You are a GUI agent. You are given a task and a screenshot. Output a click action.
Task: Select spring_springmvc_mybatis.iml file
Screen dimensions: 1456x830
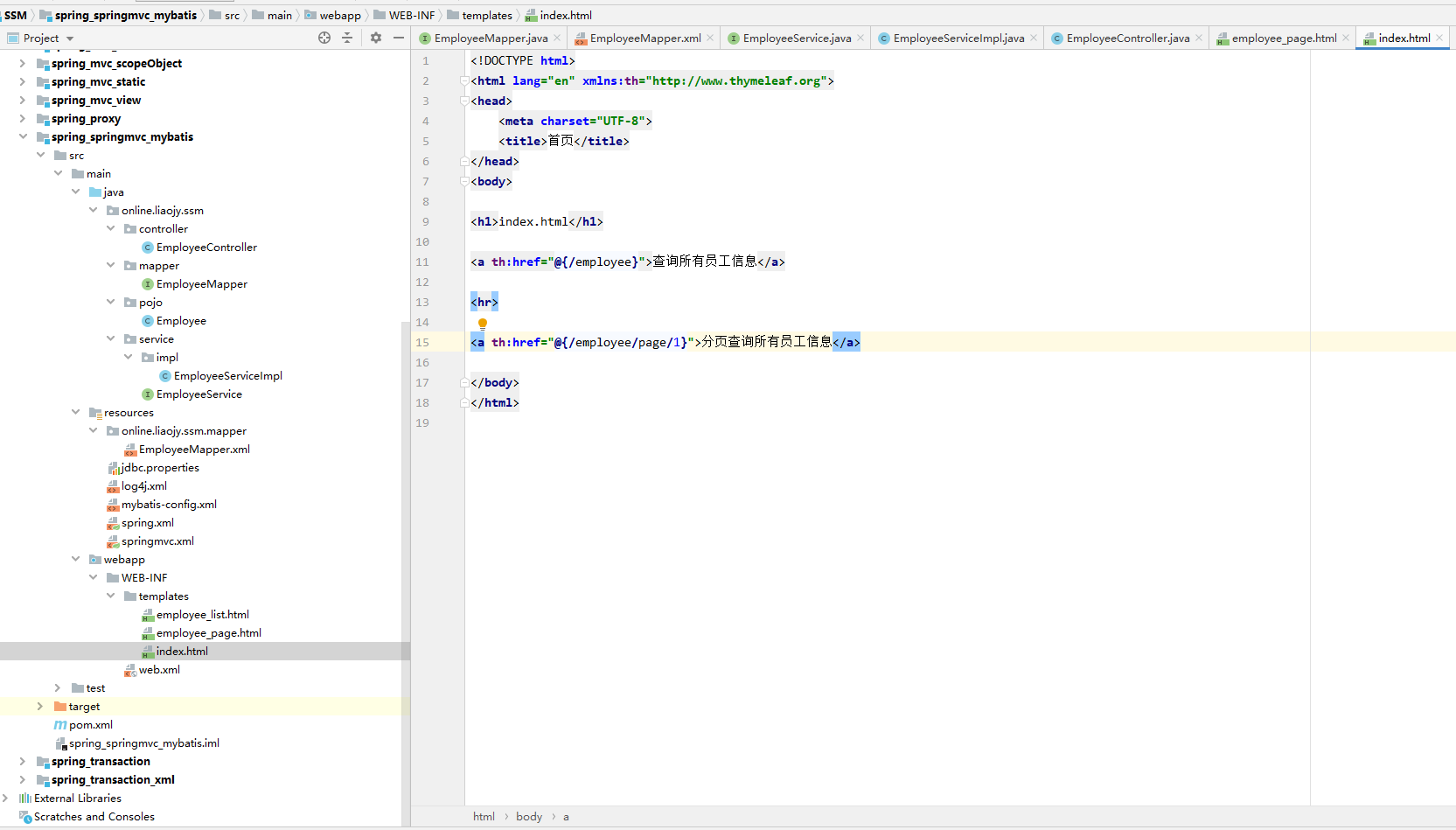(x=143, y=743)
